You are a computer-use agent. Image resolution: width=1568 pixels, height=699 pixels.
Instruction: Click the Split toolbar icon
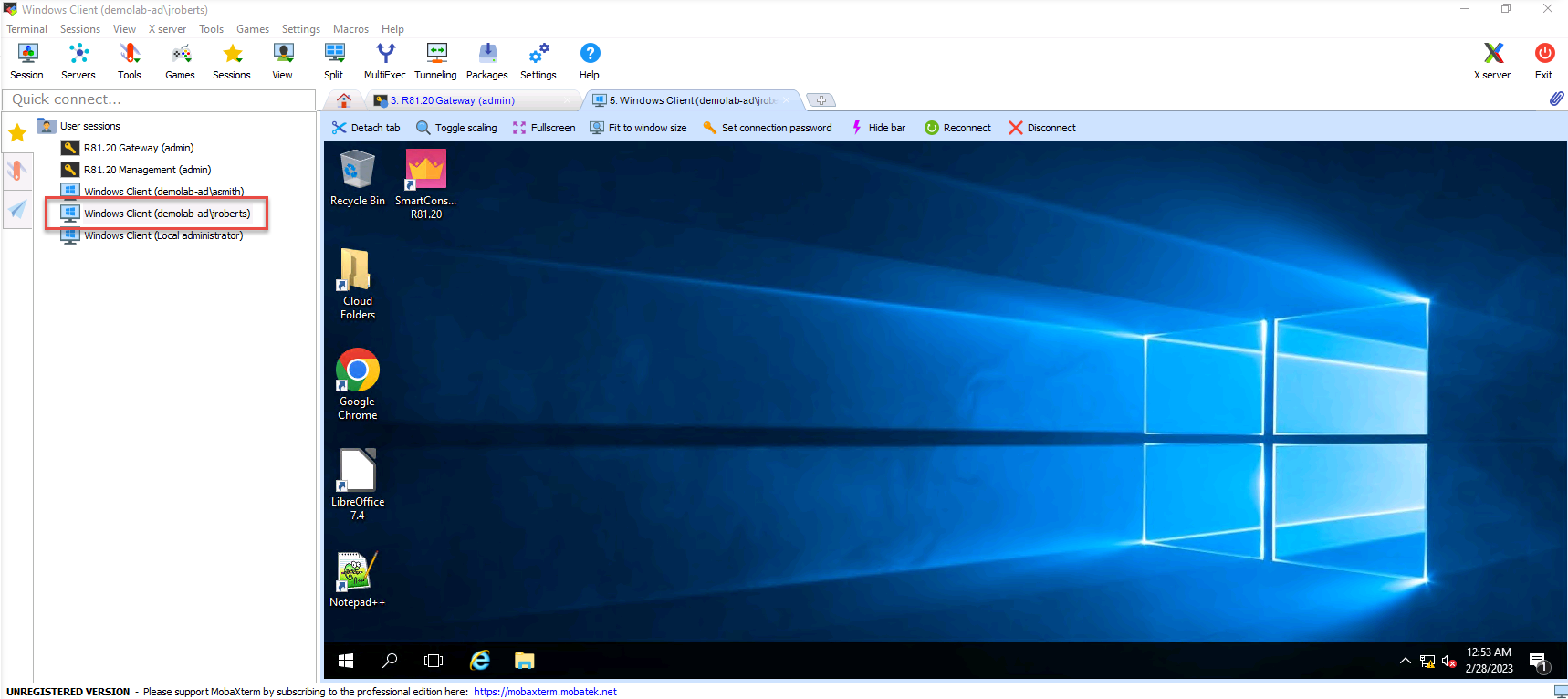click(334, 61)
